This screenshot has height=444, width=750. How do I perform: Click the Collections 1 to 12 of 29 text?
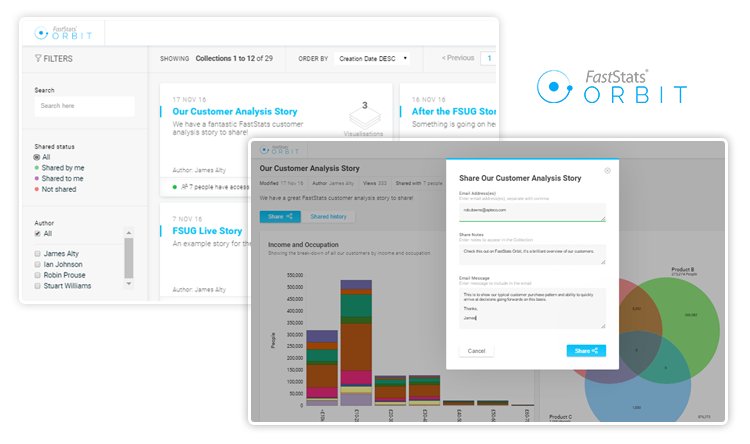234,58
